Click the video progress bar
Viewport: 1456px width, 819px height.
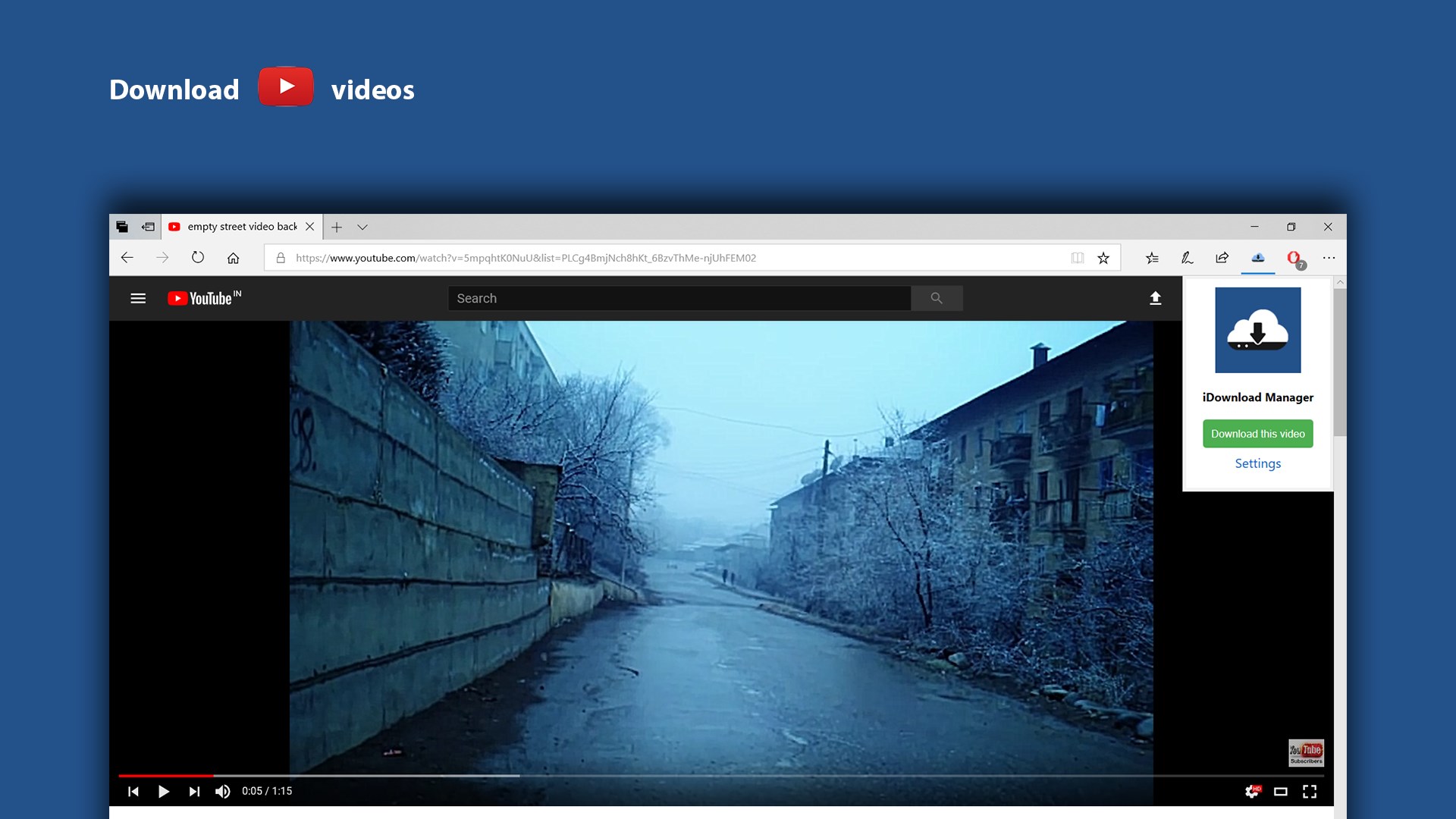pos(720,776)
